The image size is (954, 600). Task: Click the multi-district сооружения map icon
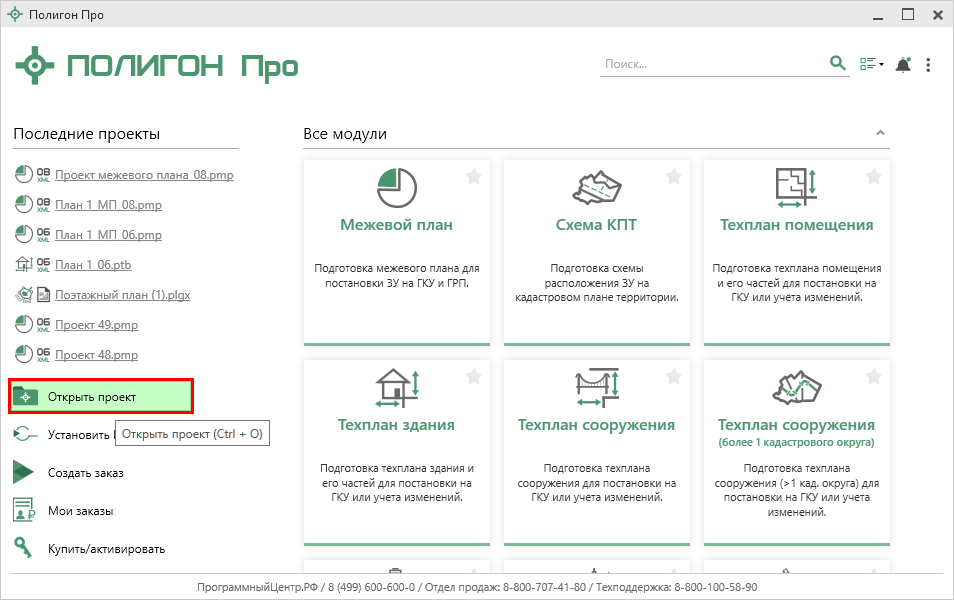pyautogui.click(x=796, y=387)
